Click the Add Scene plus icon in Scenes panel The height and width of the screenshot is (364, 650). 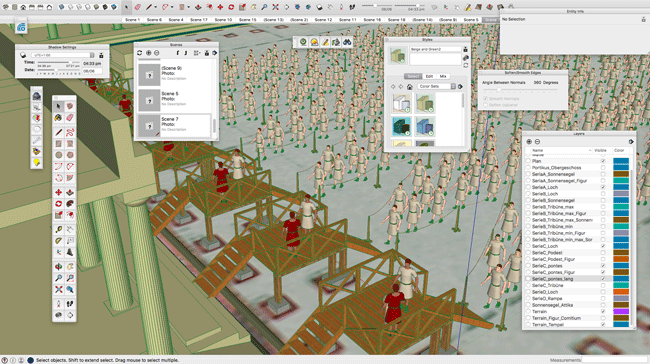[148, 53]
